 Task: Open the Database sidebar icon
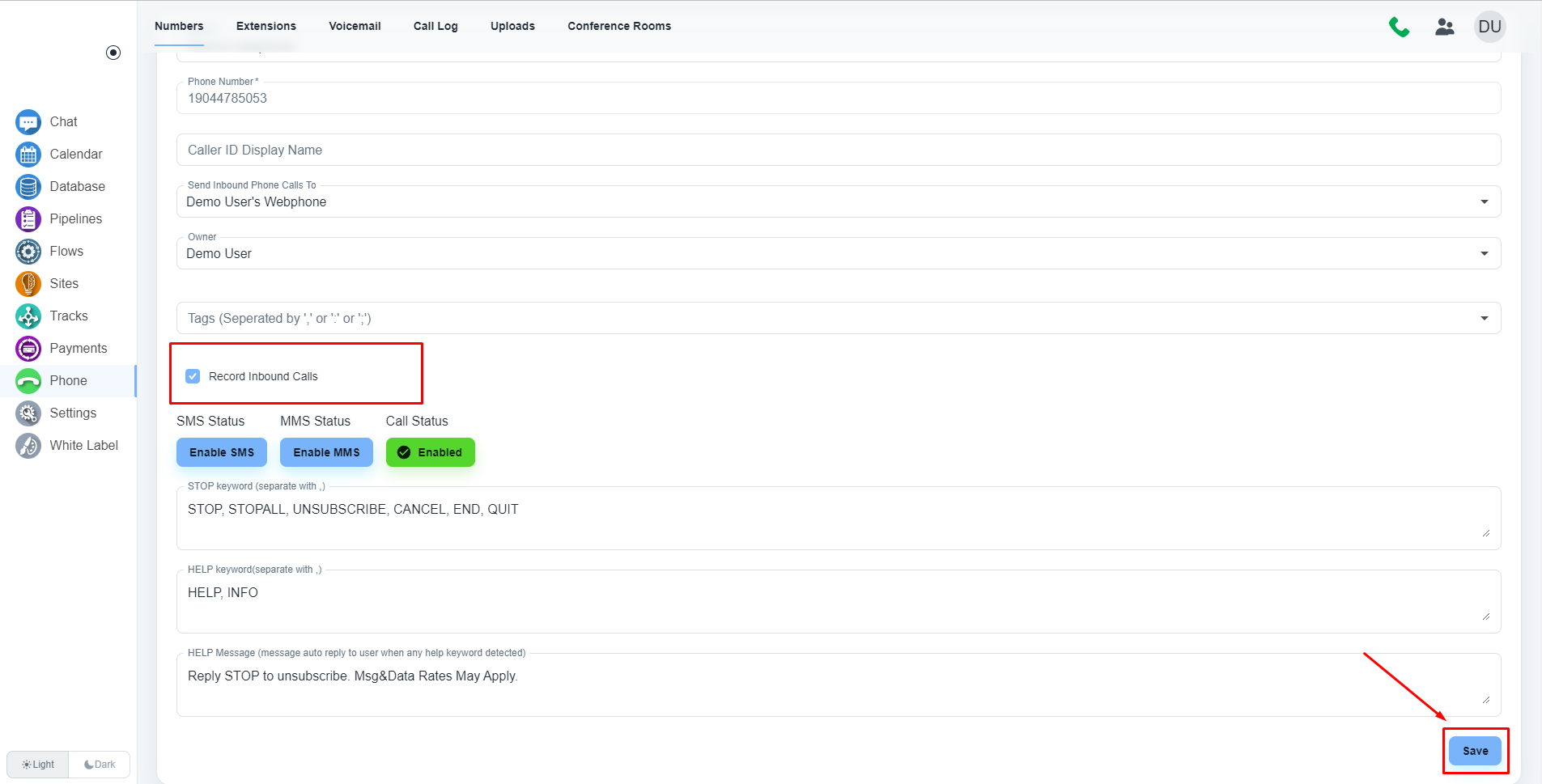tap(28, 187)
